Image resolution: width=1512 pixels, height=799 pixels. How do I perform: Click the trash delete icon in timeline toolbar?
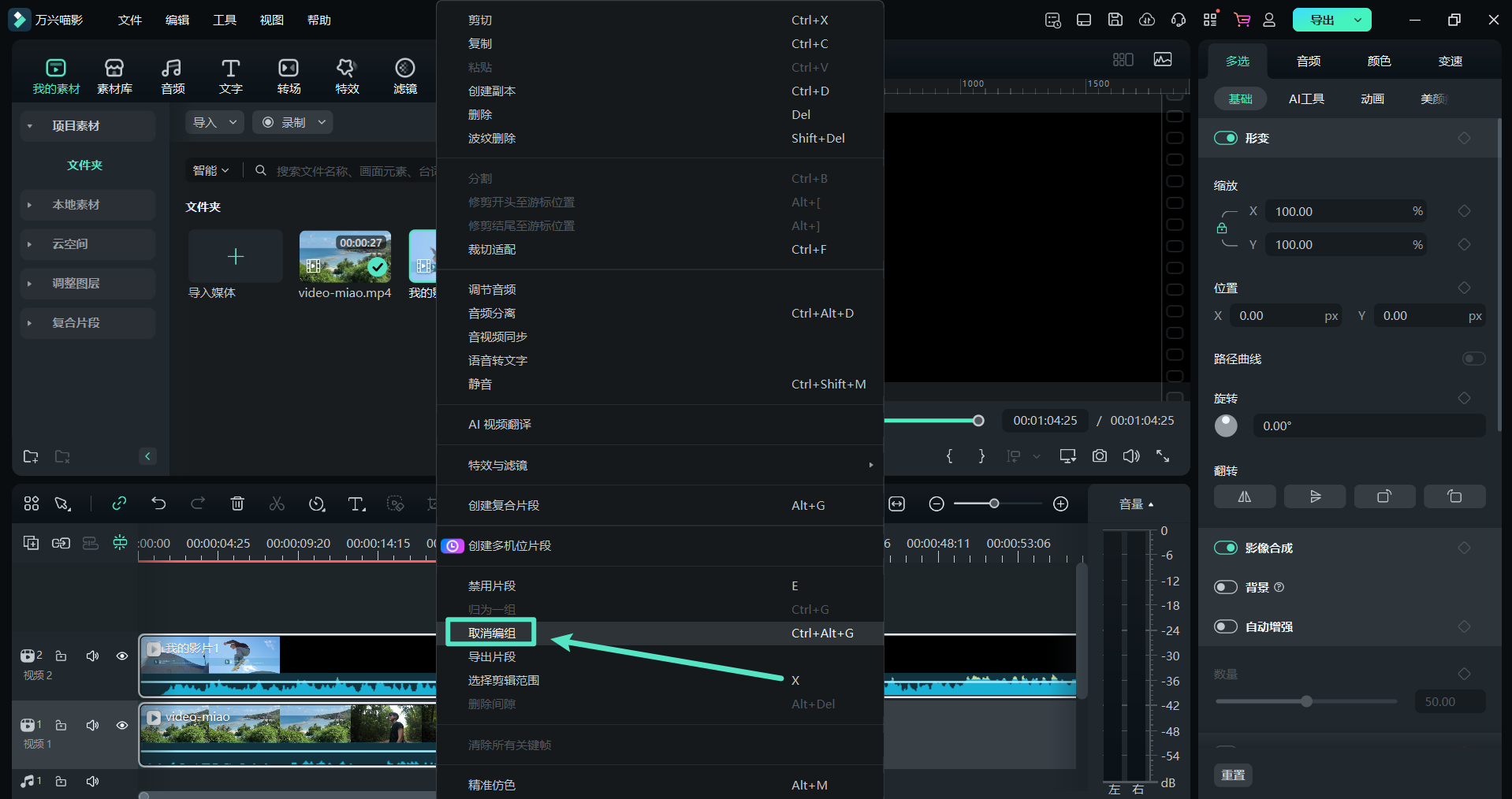click(x=237, y=504)
